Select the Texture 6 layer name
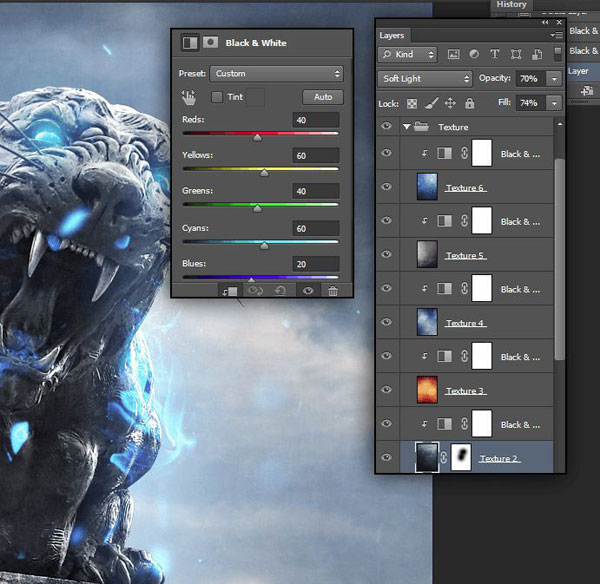Image resolution: width=600 pixels, height=584 pixels. (x=465, y=188)
